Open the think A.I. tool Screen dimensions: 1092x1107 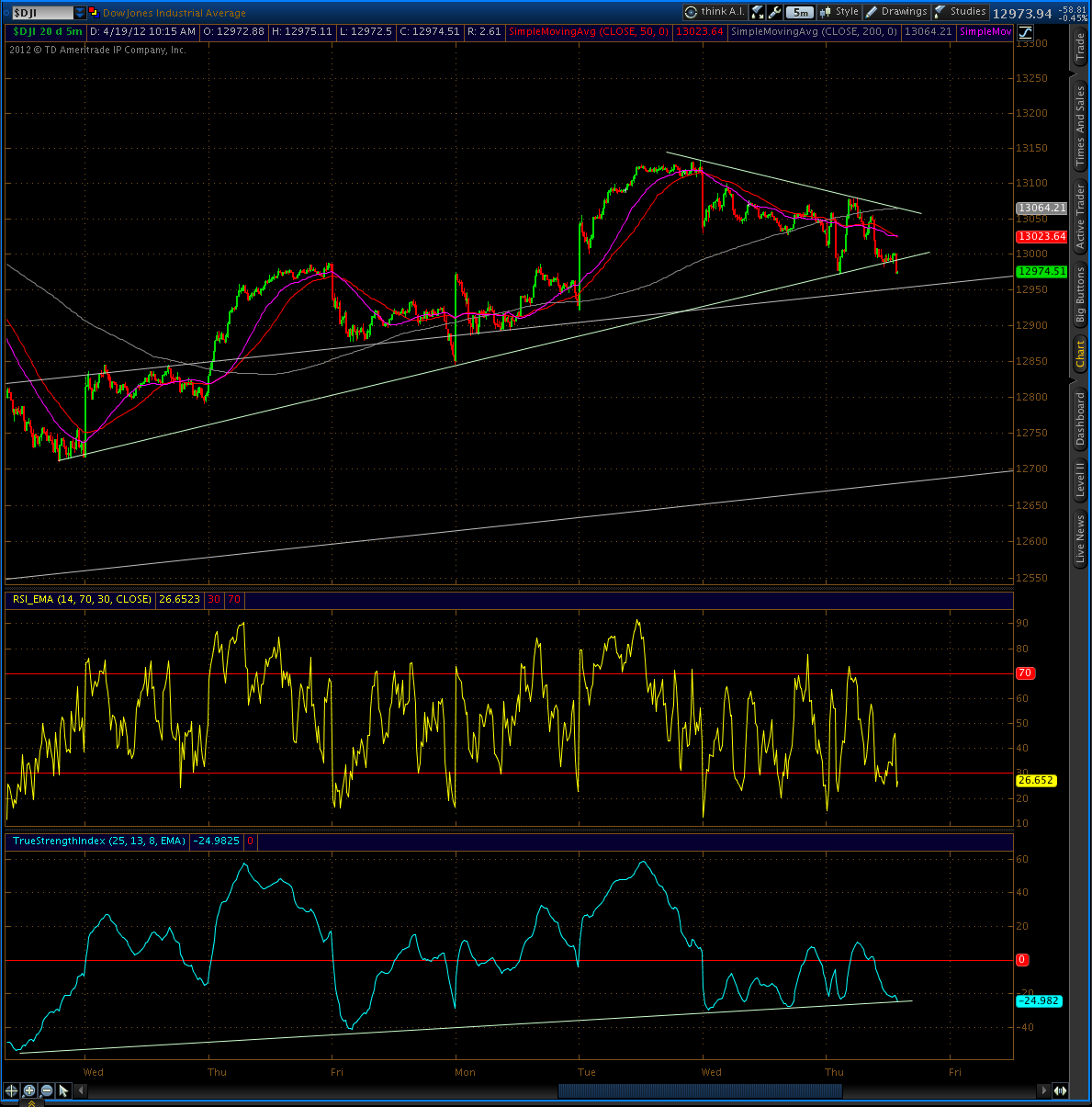[715, 12]
